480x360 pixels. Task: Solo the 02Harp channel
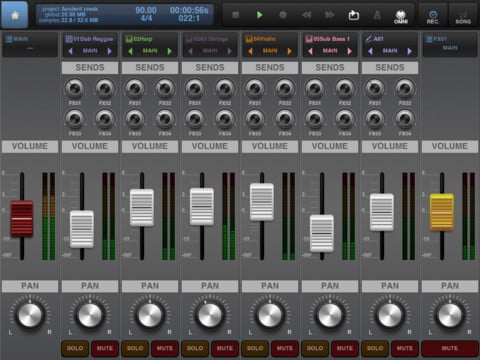pyautogui.click(x=135, y=348)
